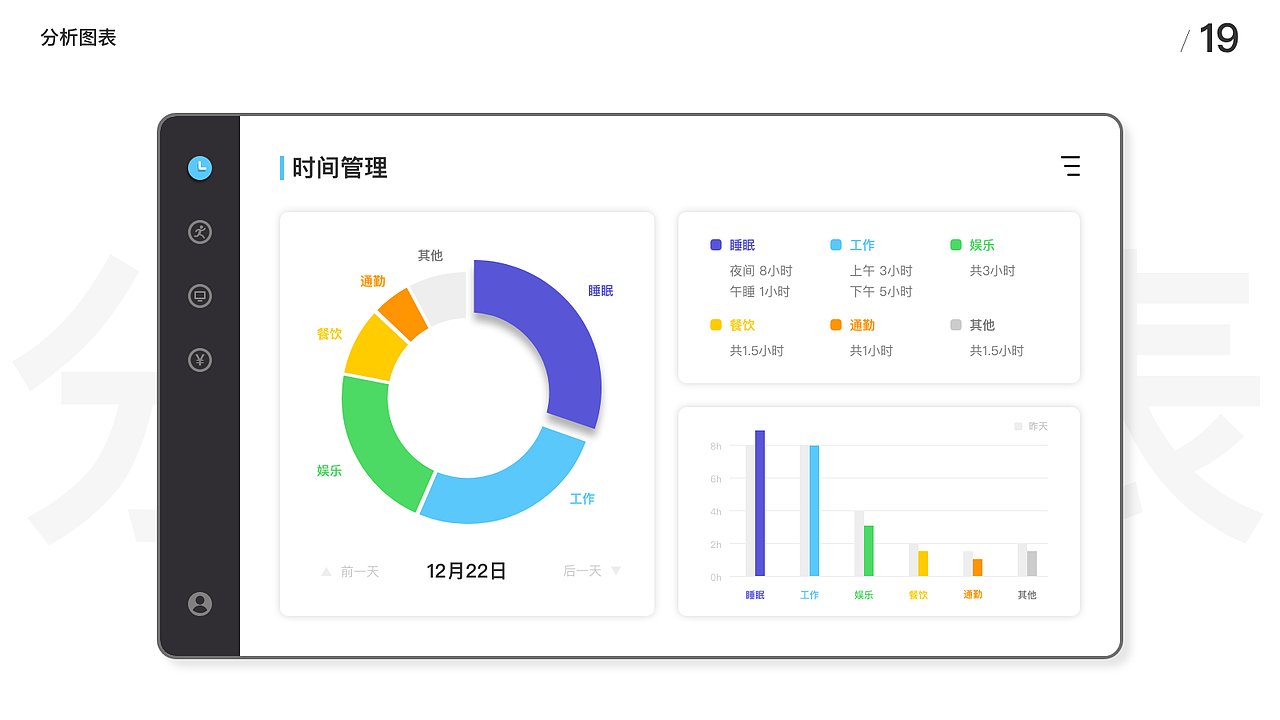Click the blue 工作 legend swatch

[836, 245]
